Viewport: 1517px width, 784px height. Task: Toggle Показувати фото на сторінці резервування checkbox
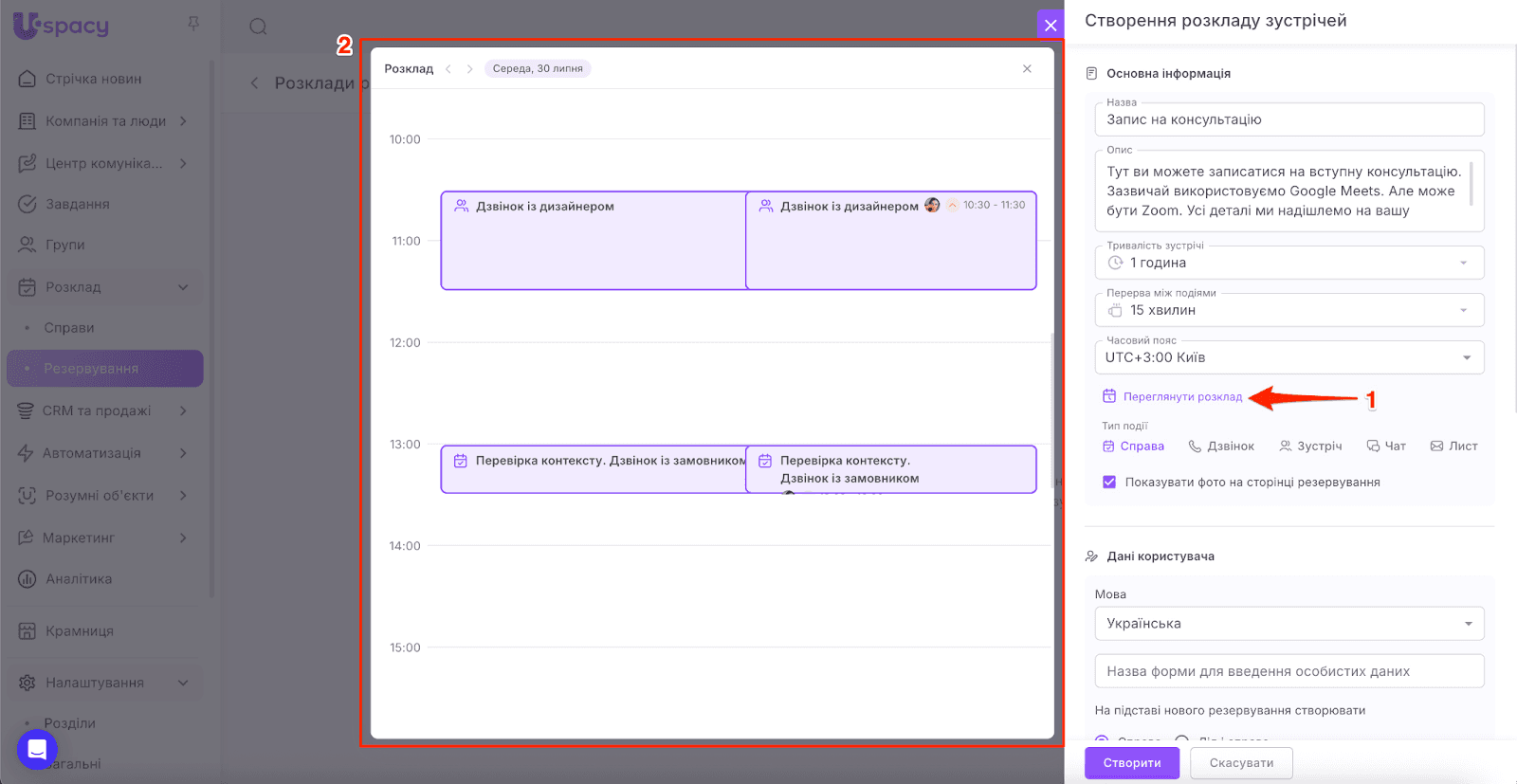[1109, 482]
